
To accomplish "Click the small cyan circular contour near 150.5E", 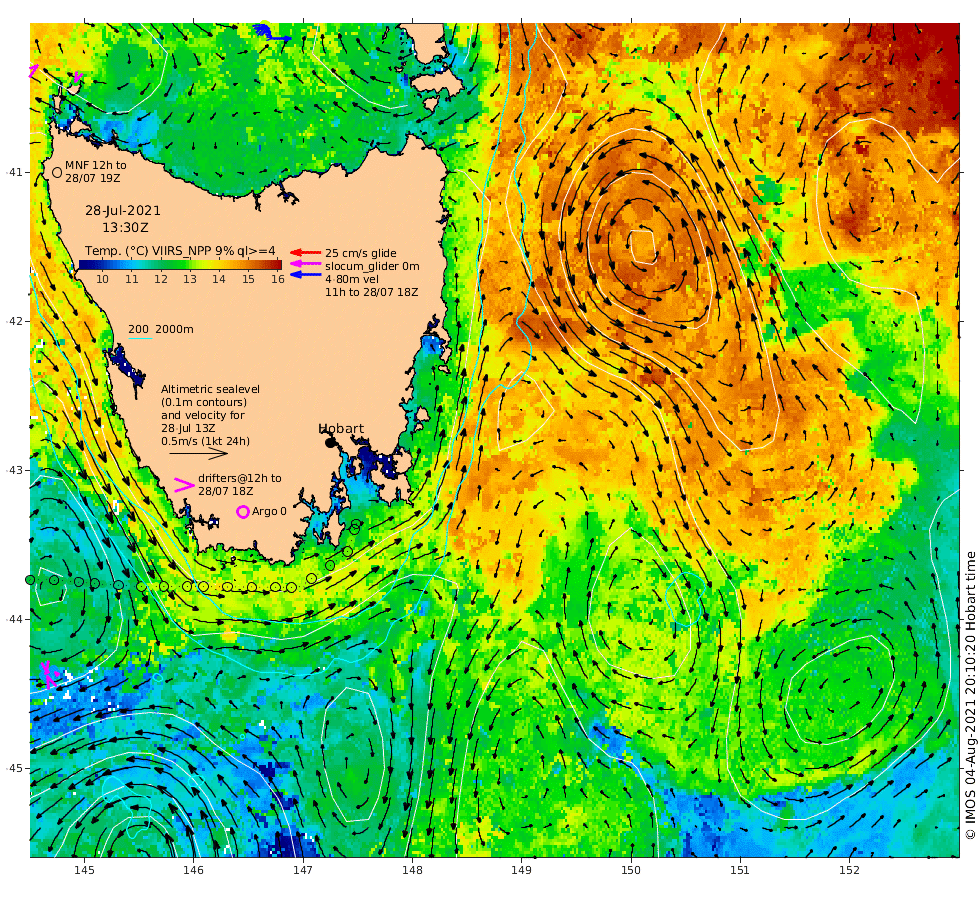I will 685,599.
